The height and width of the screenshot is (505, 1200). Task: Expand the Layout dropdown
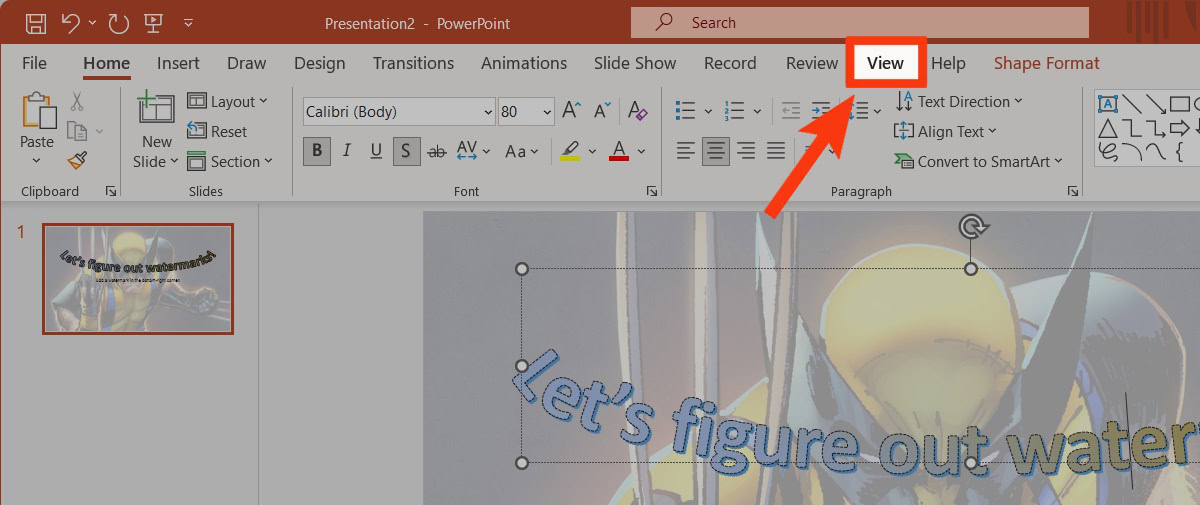(227, 101)
